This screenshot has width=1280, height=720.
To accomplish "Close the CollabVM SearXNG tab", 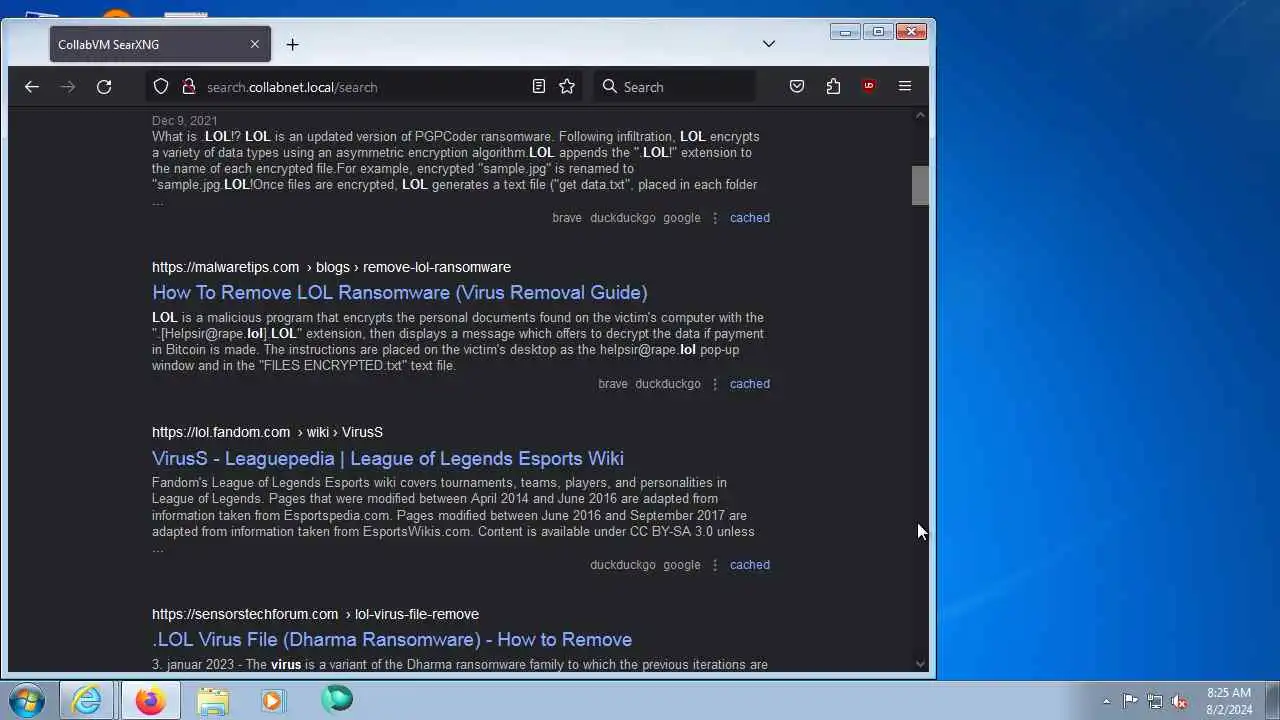I will pyautogui.click(x=255, y=44).
